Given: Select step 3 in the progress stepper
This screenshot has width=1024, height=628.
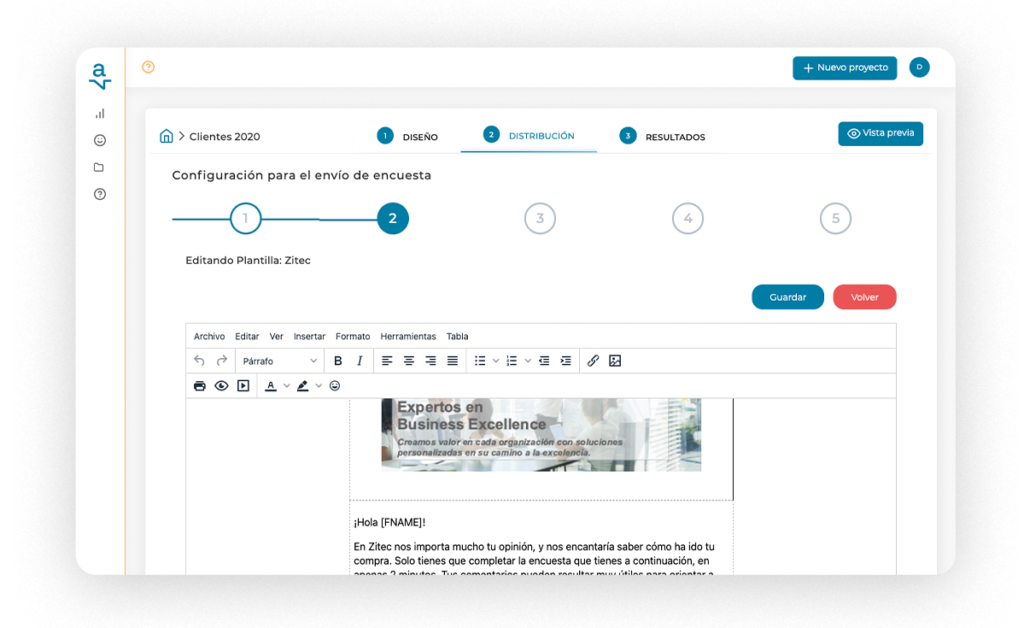Looking at the screenshot, I should coord(540,218).
